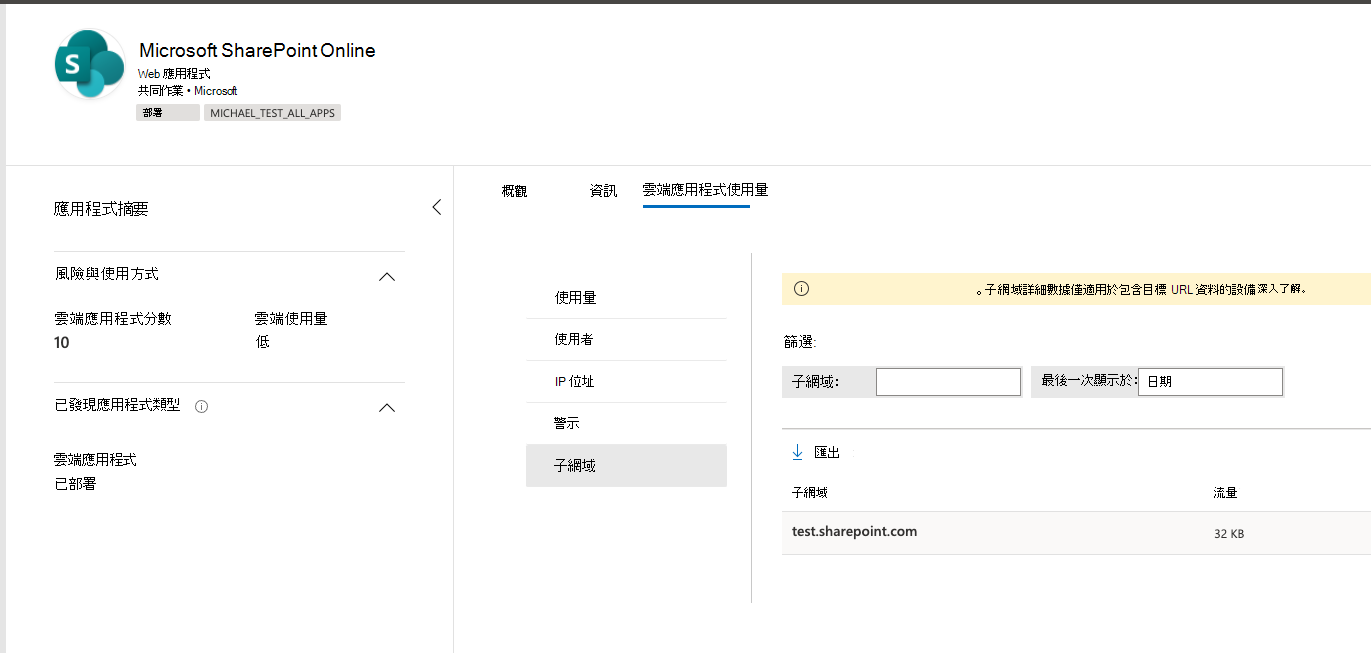This screenshot has height=653, width=1371.
Task: Collapse the 已發現應用程式類型 section
Action: pos(387,407)
